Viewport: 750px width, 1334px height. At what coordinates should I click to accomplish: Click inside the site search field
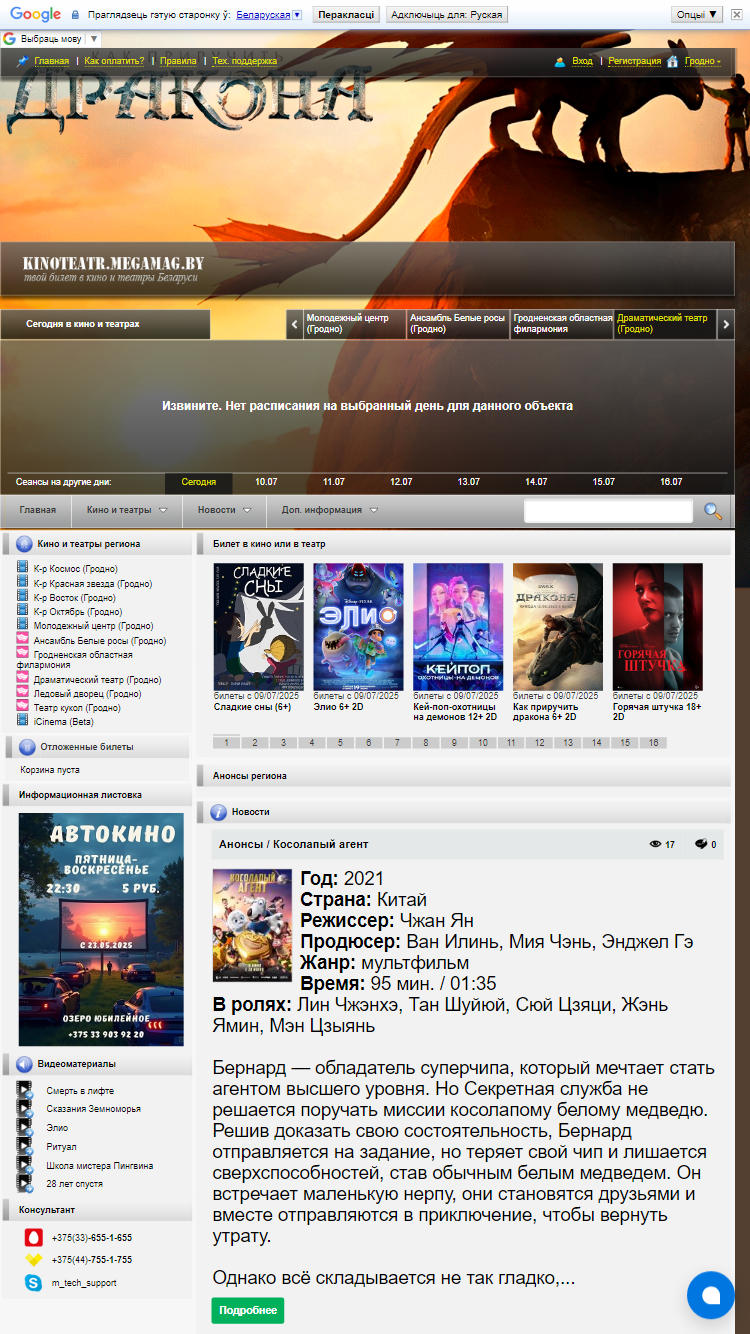click(608, 511)
